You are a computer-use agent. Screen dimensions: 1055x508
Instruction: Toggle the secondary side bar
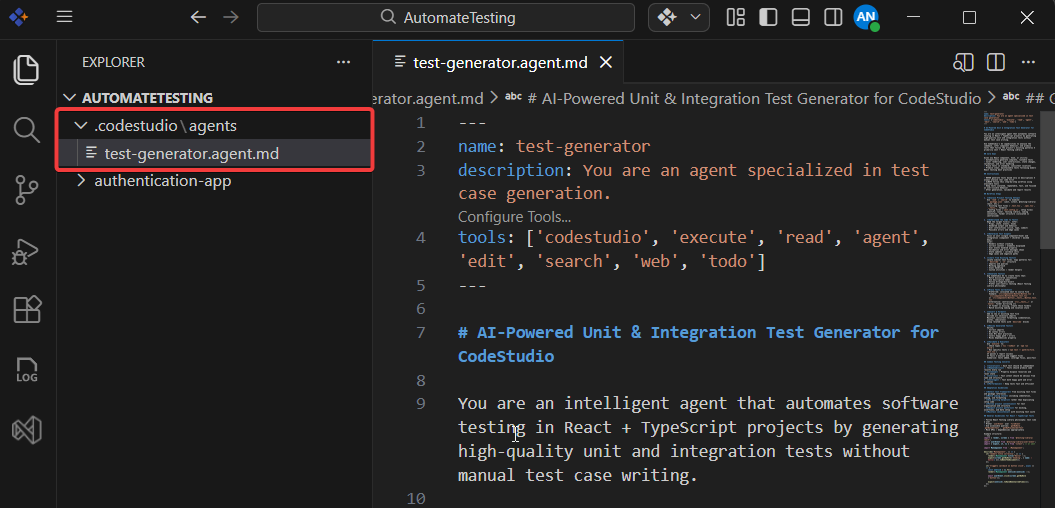click(x=833, y=17)
